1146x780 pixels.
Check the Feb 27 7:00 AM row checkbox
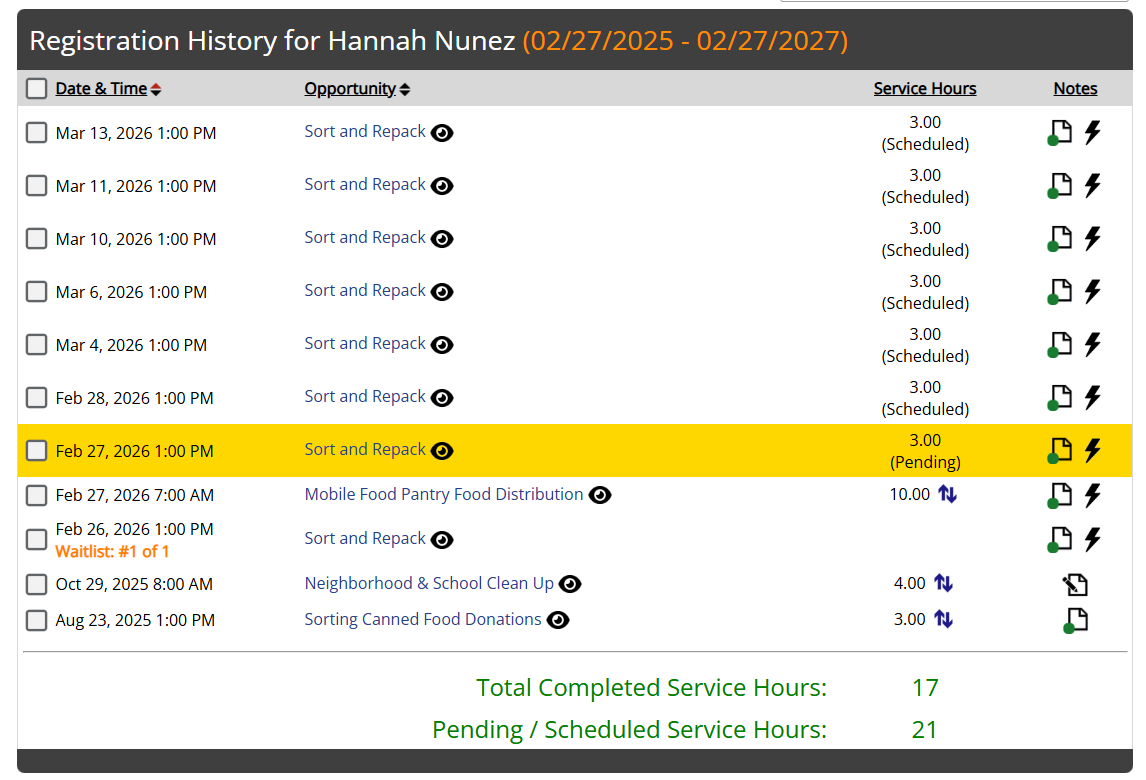point(37,496)
